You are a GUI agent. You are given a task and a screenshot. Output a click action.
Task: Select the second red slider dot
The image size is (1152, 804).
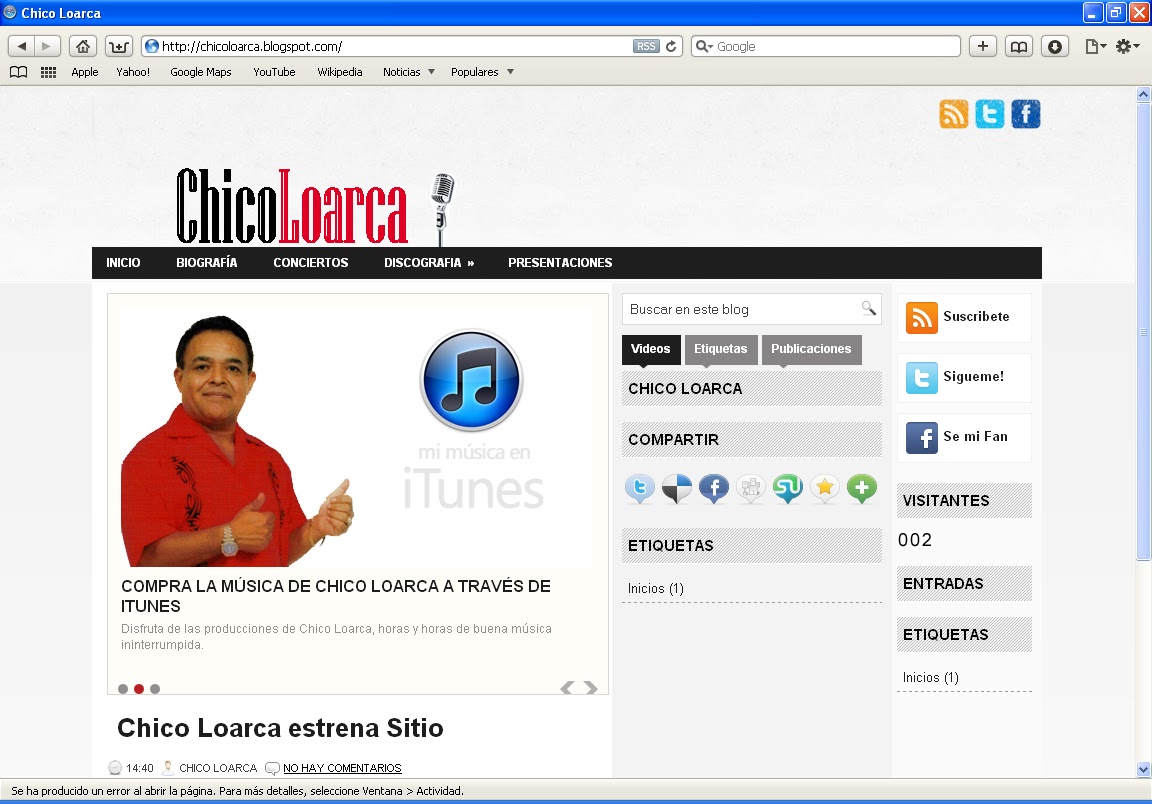tap(139, 689)
